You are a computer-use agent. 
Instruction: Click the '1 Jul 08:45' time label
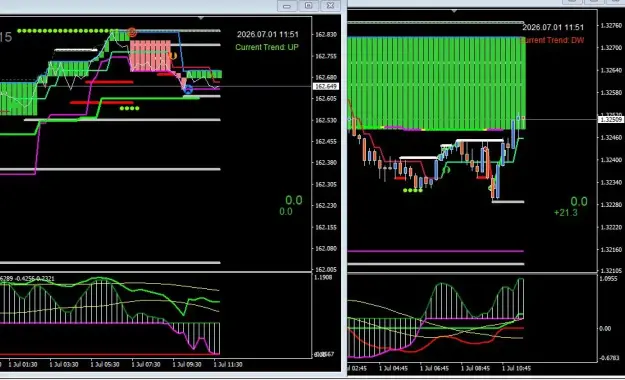point(475,368)
